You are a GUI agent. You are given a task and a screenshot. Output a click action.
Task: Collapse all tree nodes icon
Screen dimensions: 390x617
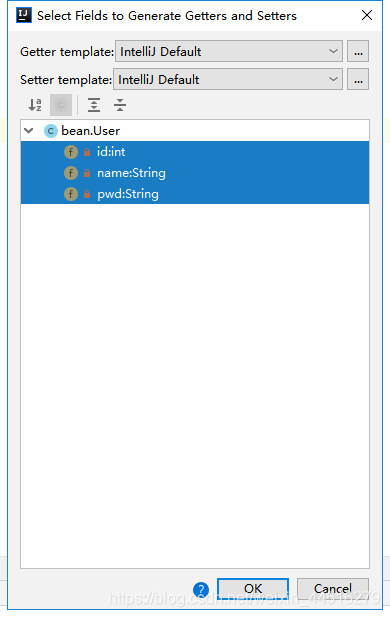coord(120,105)
